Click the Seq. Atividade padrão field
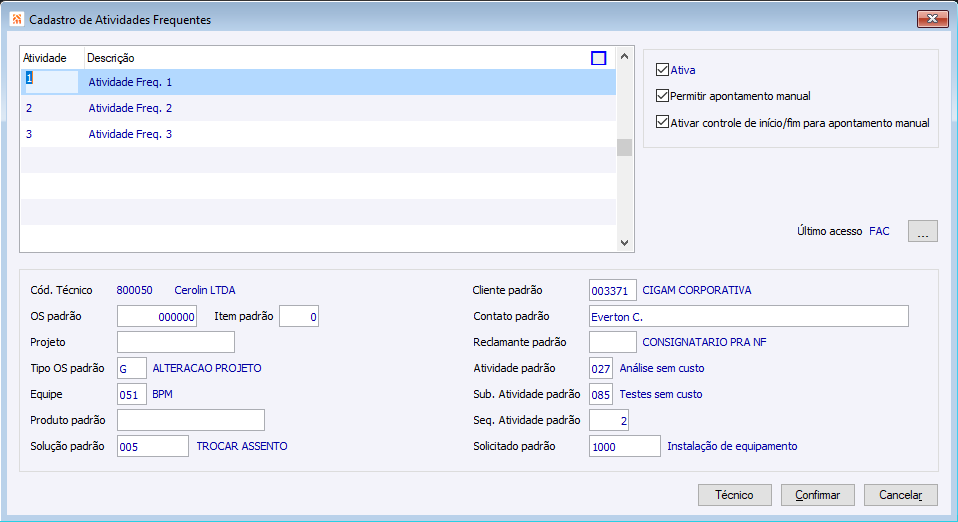The width and height of the screenshot is (958, 522). (x=609, y=421)
